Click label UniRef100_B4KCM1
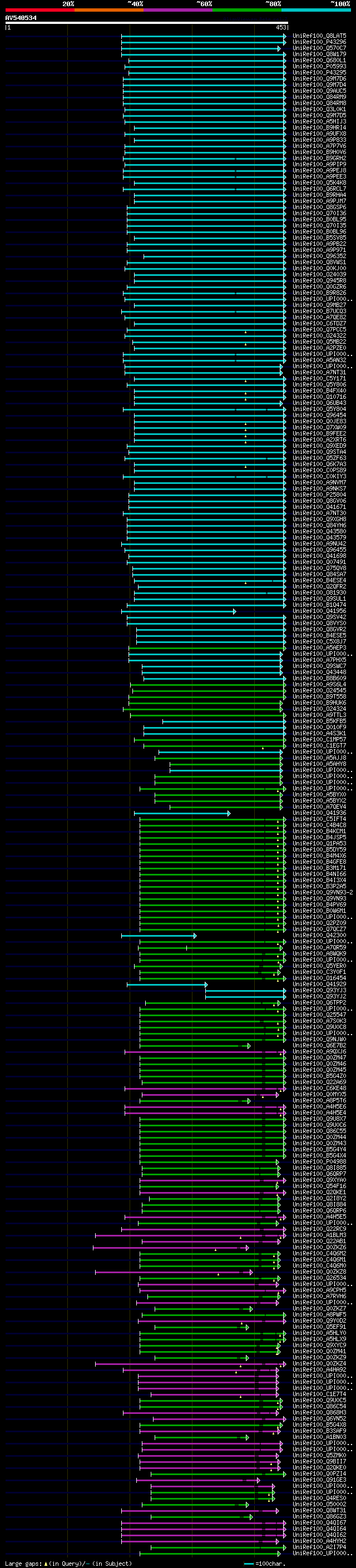356x1568 pixels. [x=319, y=831]
